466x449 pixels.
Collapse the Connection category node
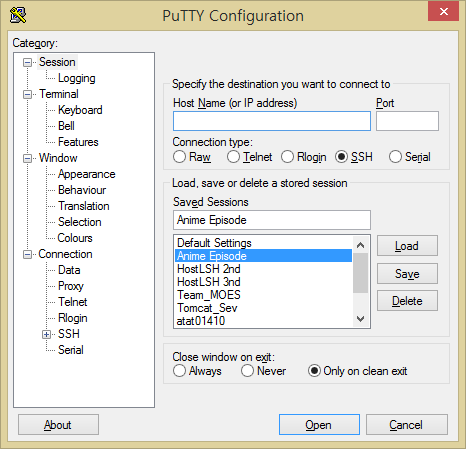coord(27,254)
